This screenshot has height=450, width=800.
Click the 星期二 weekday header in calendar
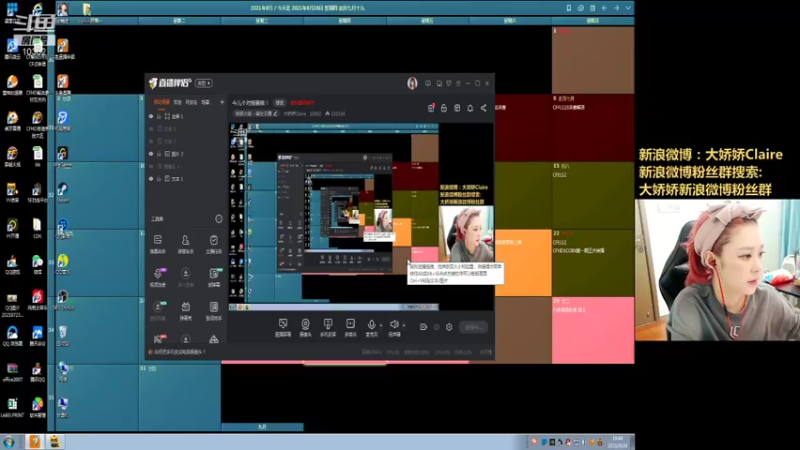[179, 20]
